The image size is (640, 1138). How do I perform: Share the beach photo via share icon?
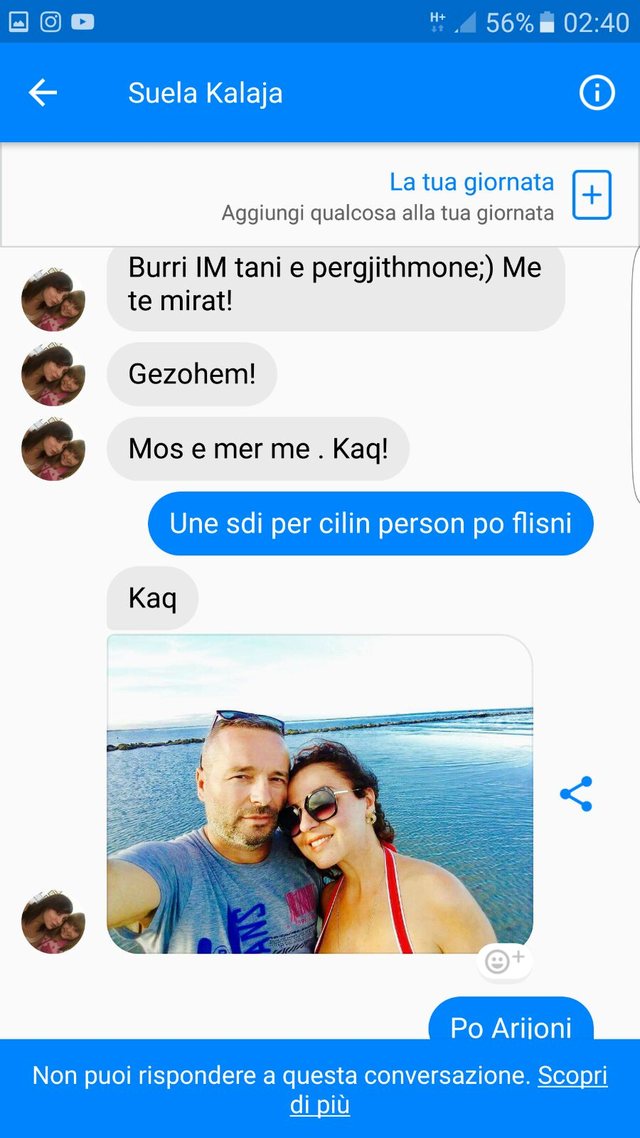[x=576, y=793]
